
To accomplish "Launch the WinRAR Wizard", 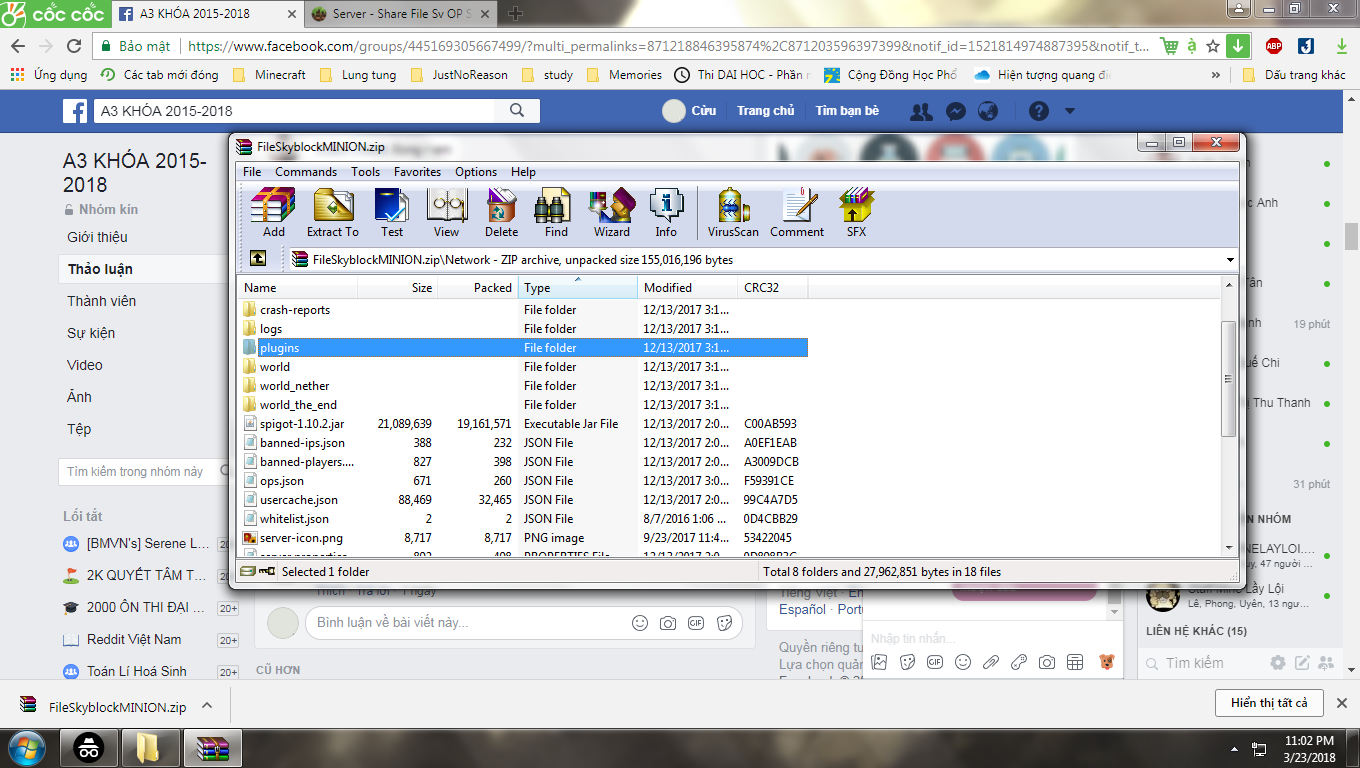I will [x=612, y=213].
